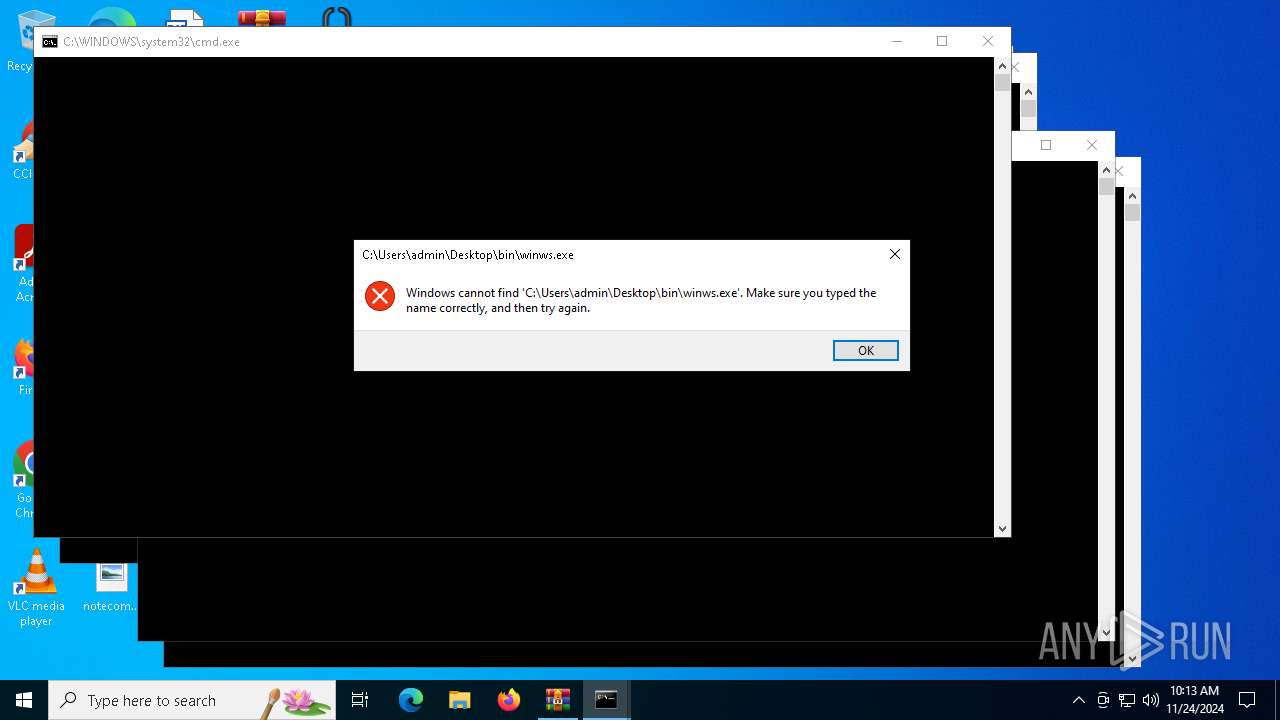Open the Windows Start menu
This screenshot has height=720, width=1280.
tap(24, 700)
